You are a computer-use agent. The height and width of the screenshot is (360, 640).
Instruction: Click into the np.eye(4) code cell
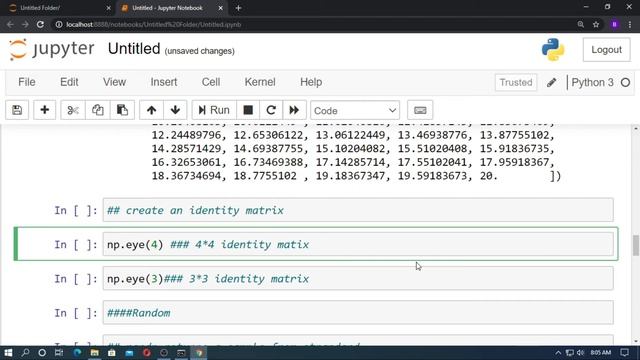coord(358,244)
